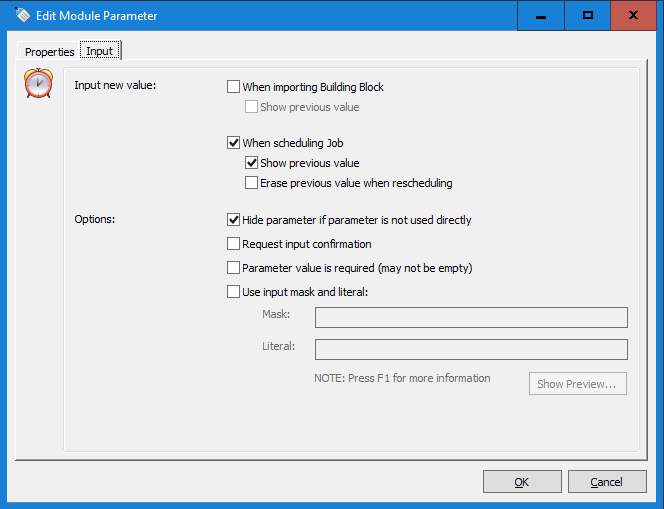664x509 pixels.
Task: Click the Mask input field
Action: click(471, 318)
